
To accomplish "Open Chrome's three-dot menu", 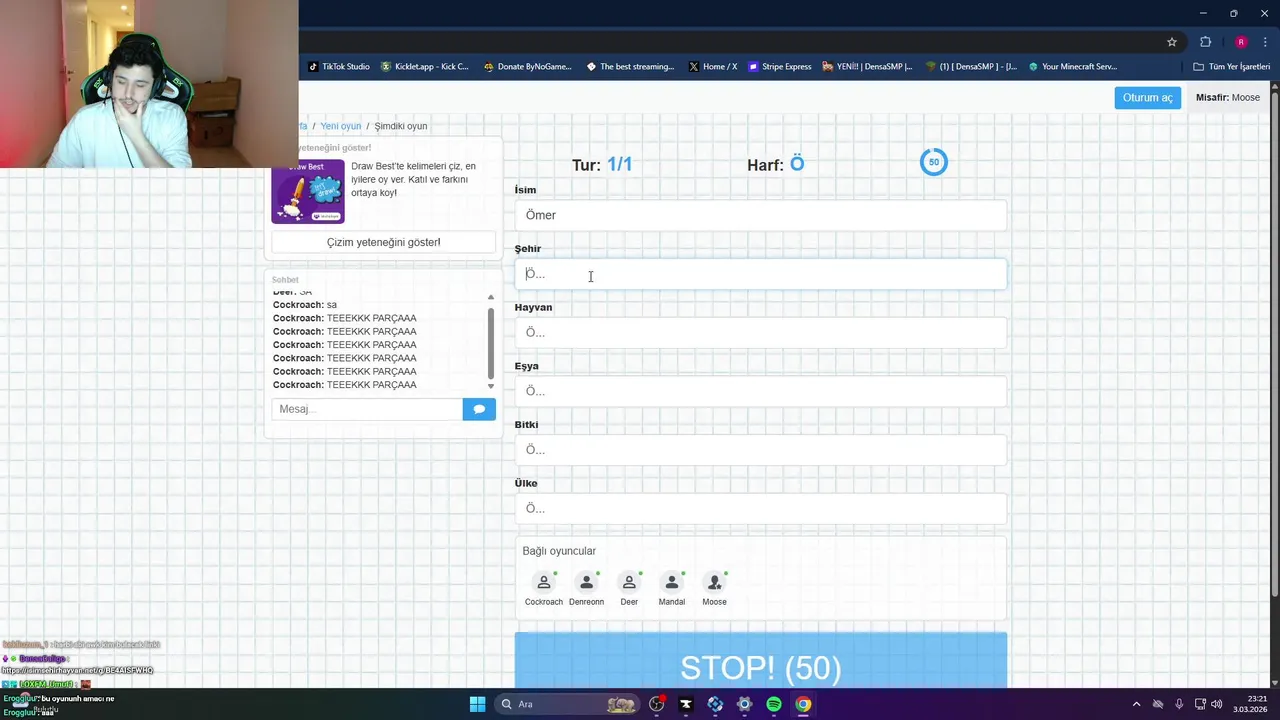I will point(1266,42).
